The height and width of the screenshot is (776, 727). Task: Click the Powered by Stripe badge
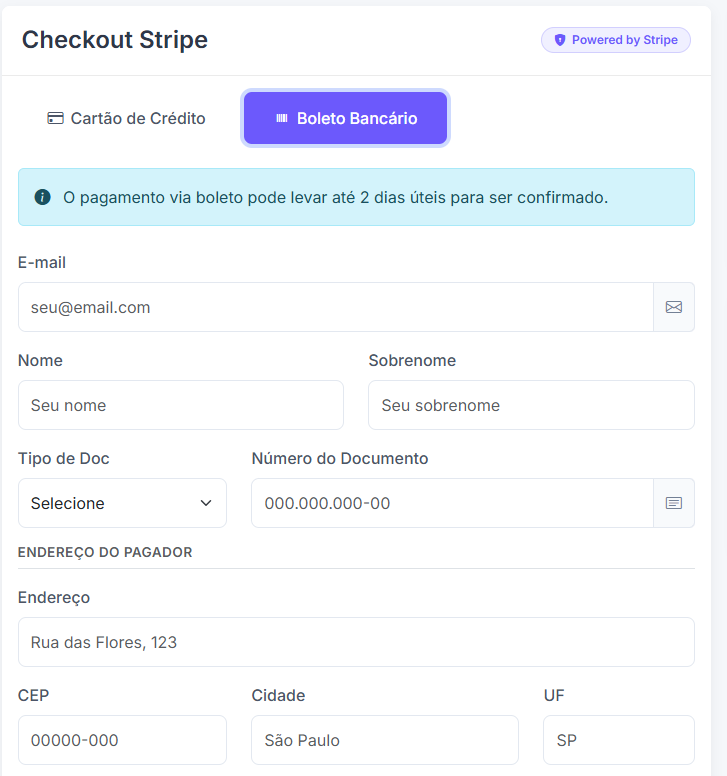(x=616, y=40)
